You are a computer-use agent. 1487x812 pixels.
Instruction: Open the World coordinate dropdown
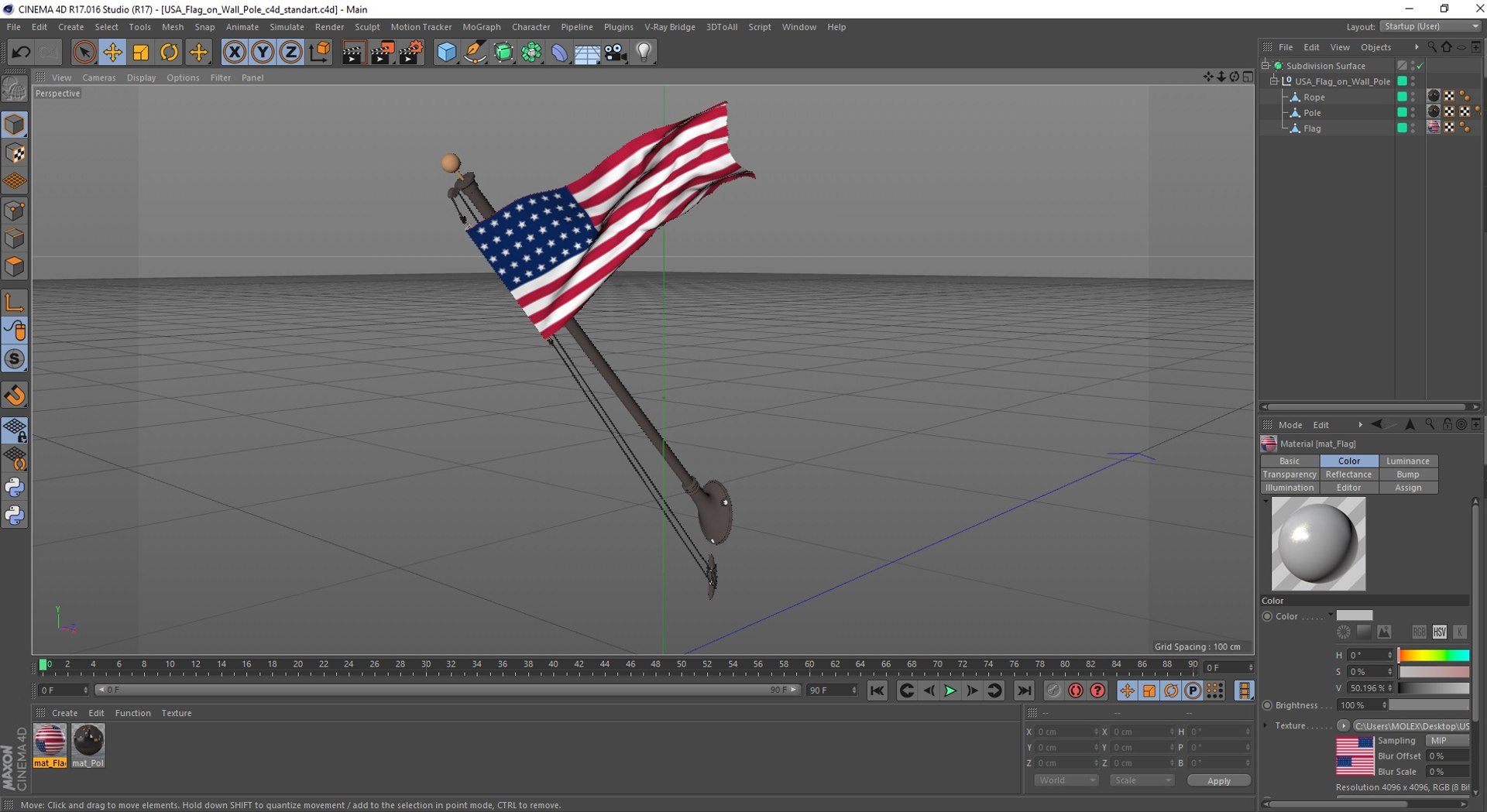1066,780
